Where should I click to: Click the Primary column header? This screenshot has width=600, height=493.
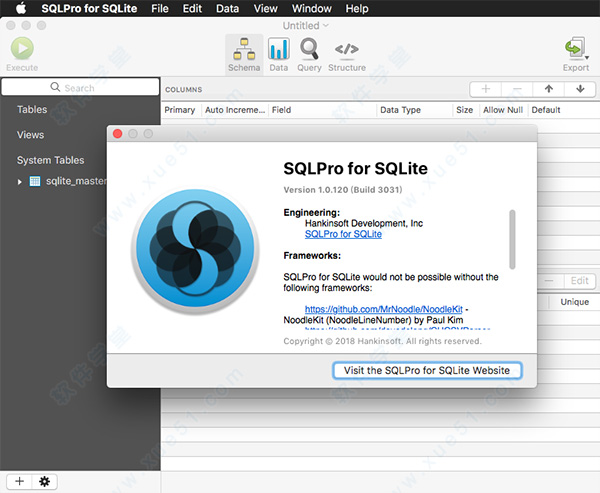[x=179, y=110]
